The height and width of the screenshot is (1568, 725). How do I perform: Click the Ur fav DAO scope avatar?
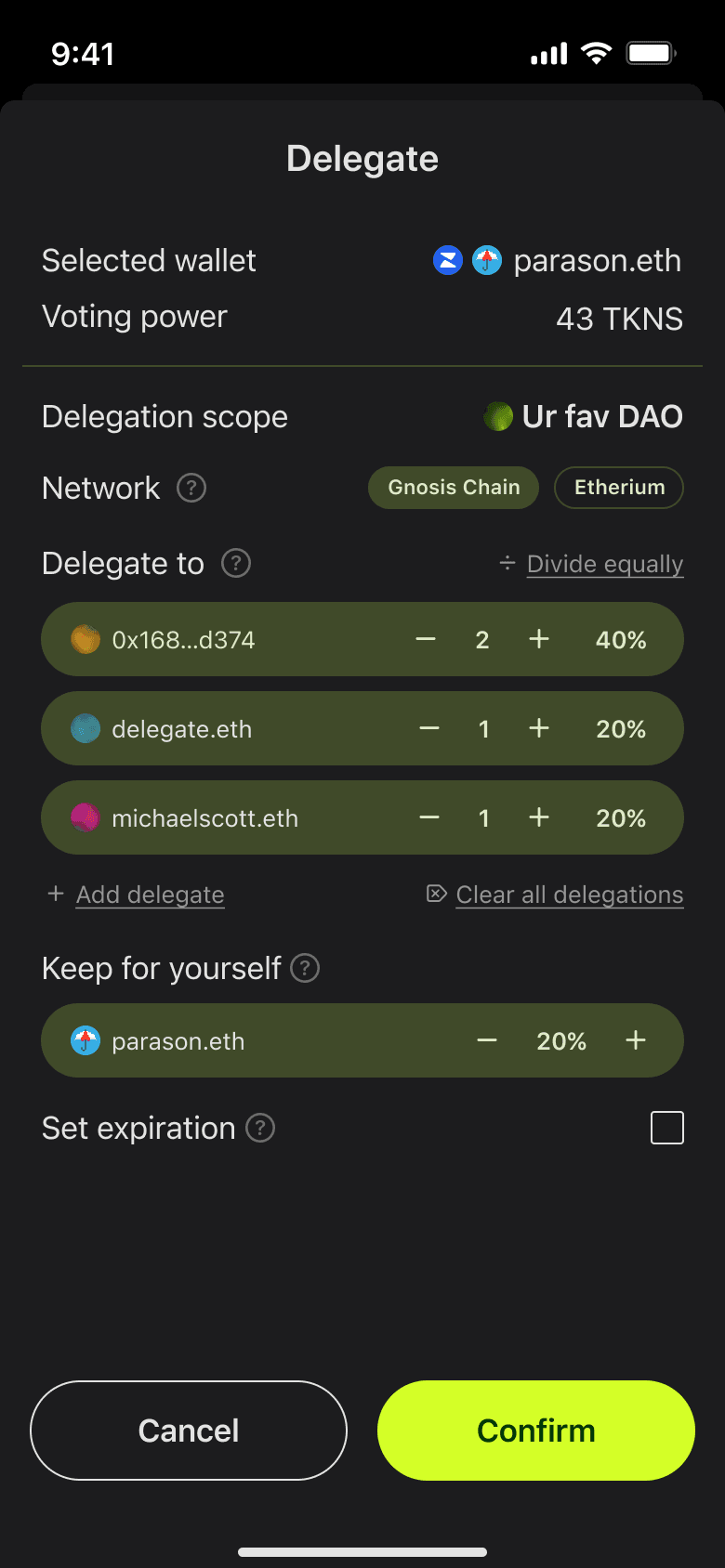pyautogui.click(x=498, y=417)
